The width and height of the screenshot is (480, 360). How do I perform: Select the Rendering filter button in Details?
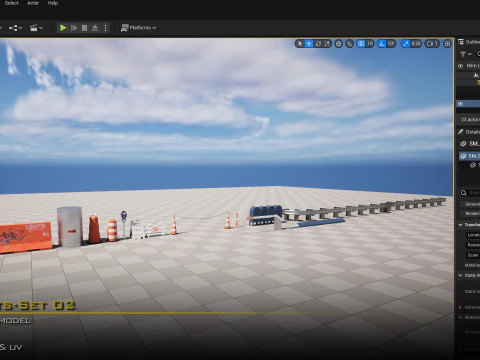[471, 213]
